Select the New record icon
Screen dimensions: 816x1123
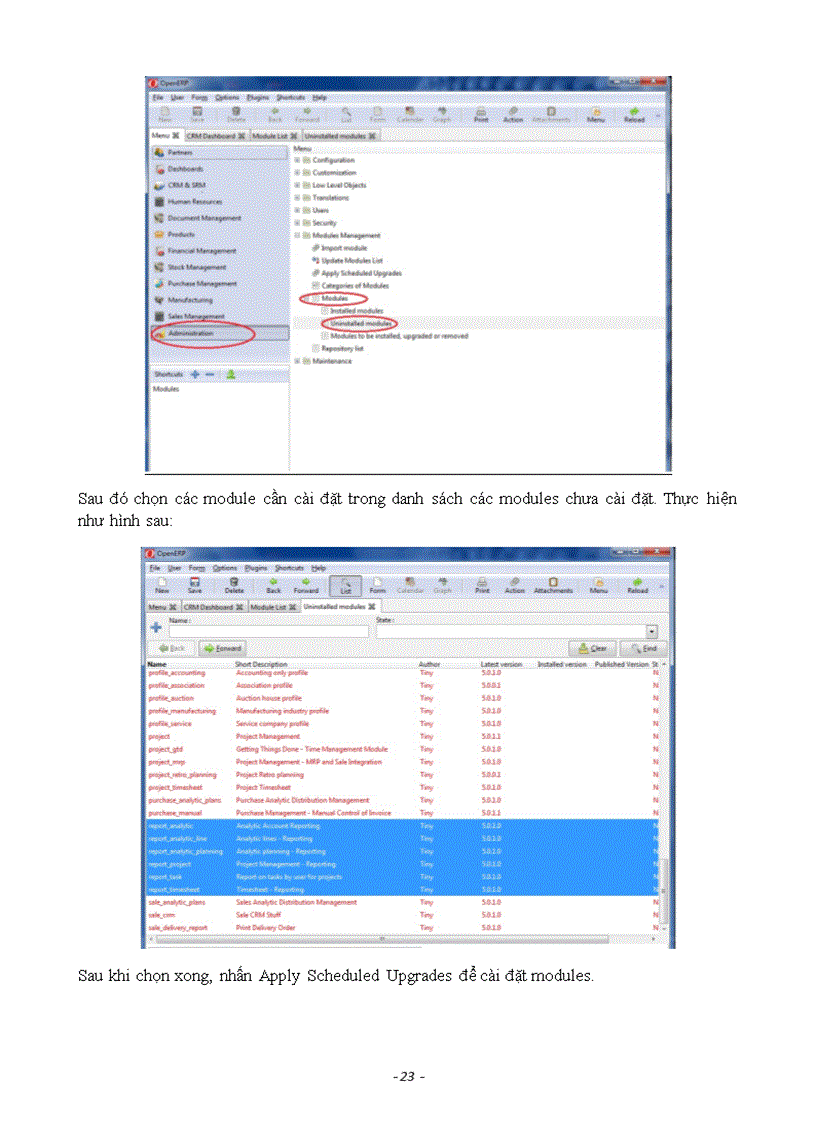(x=161, y=585)
